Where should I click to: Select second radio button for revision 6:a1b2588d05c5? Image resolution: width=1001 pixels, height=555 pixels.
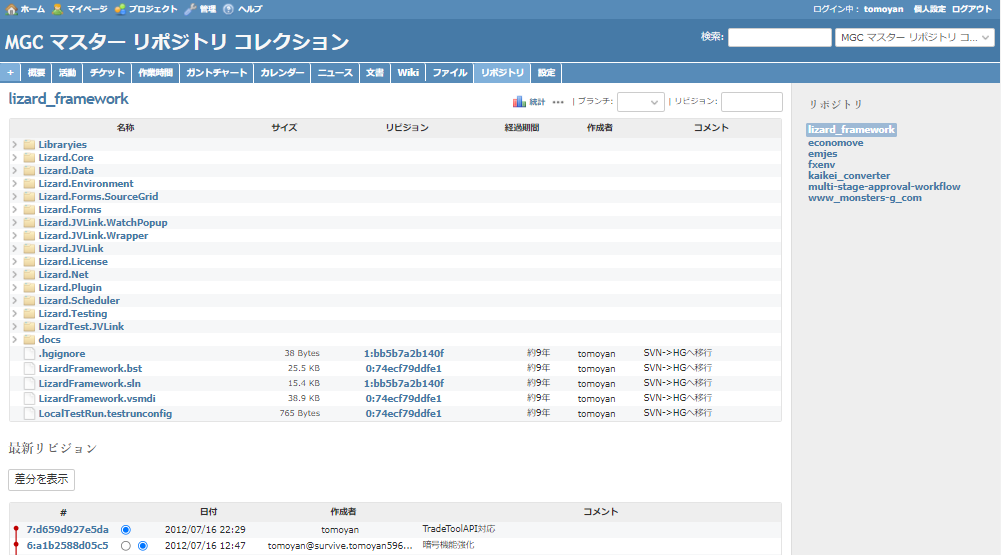pos(143,546)
